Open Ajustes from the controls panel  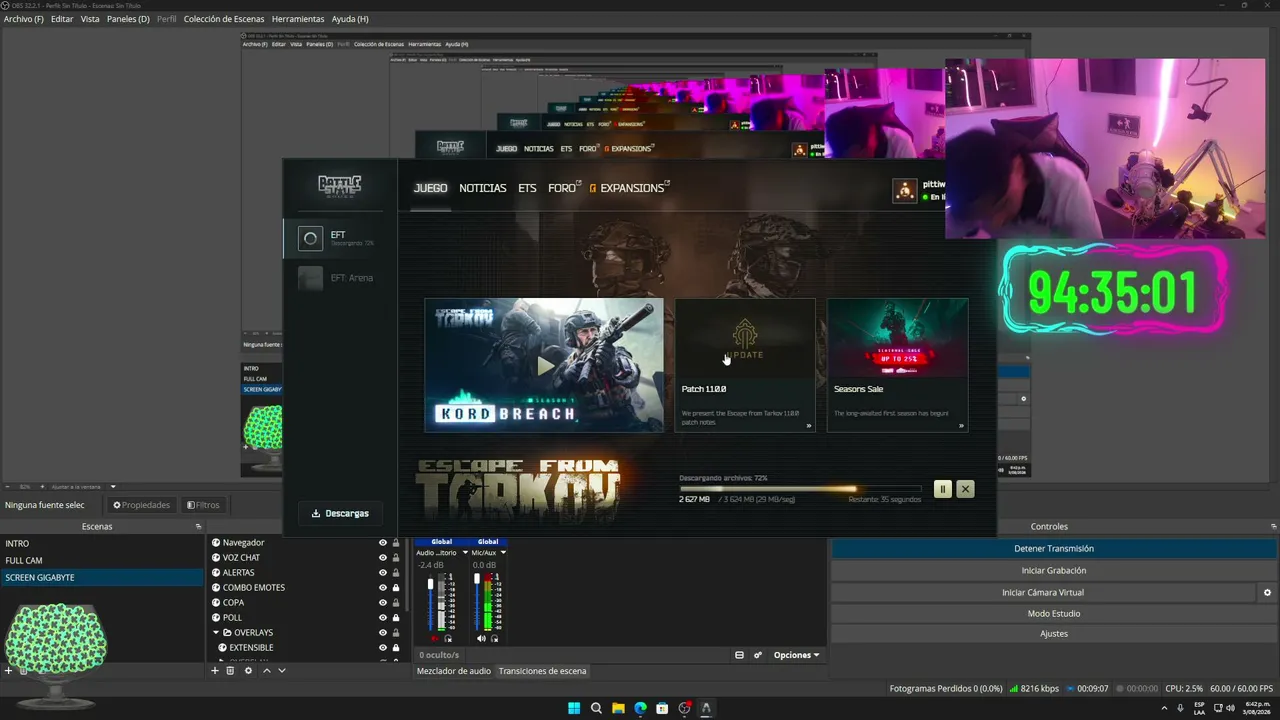[1054, 634]
